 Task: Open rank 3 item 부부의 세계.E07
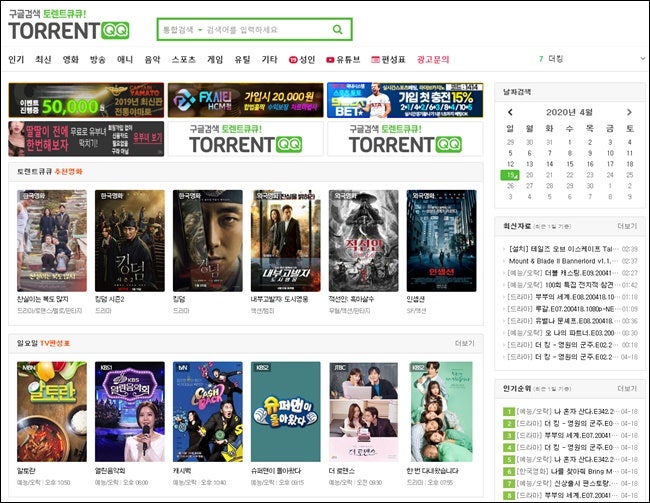click(x=566, y=435)
